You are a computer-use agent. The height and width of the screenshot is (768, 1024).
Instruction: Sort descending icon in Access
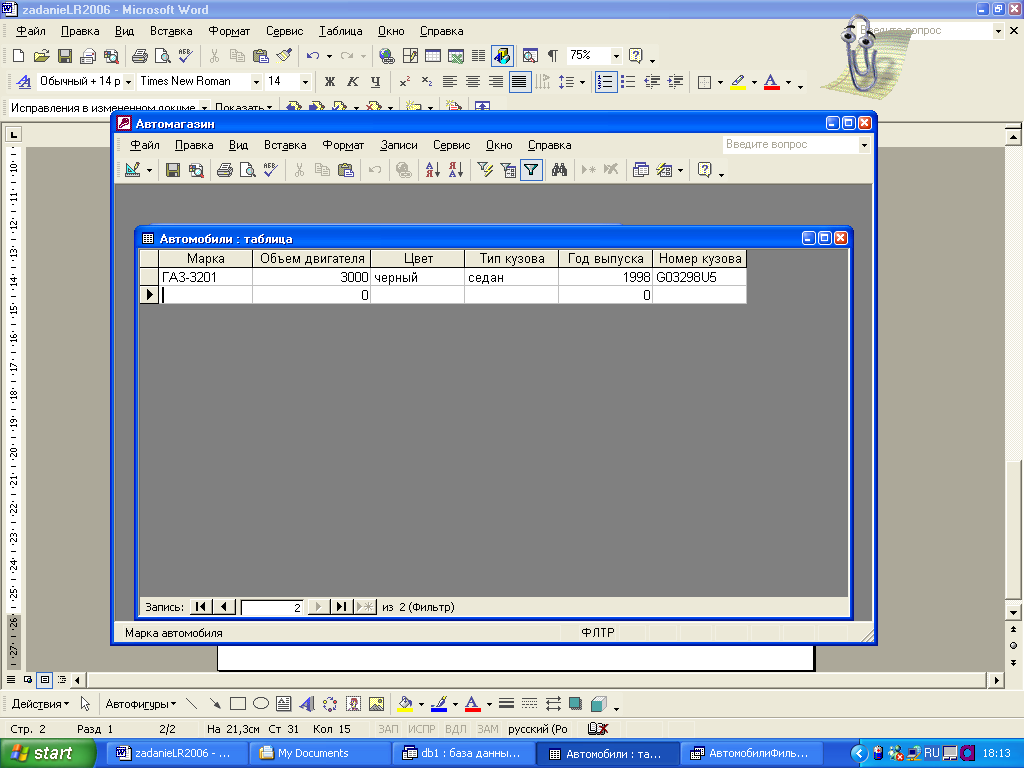[456, 170]
